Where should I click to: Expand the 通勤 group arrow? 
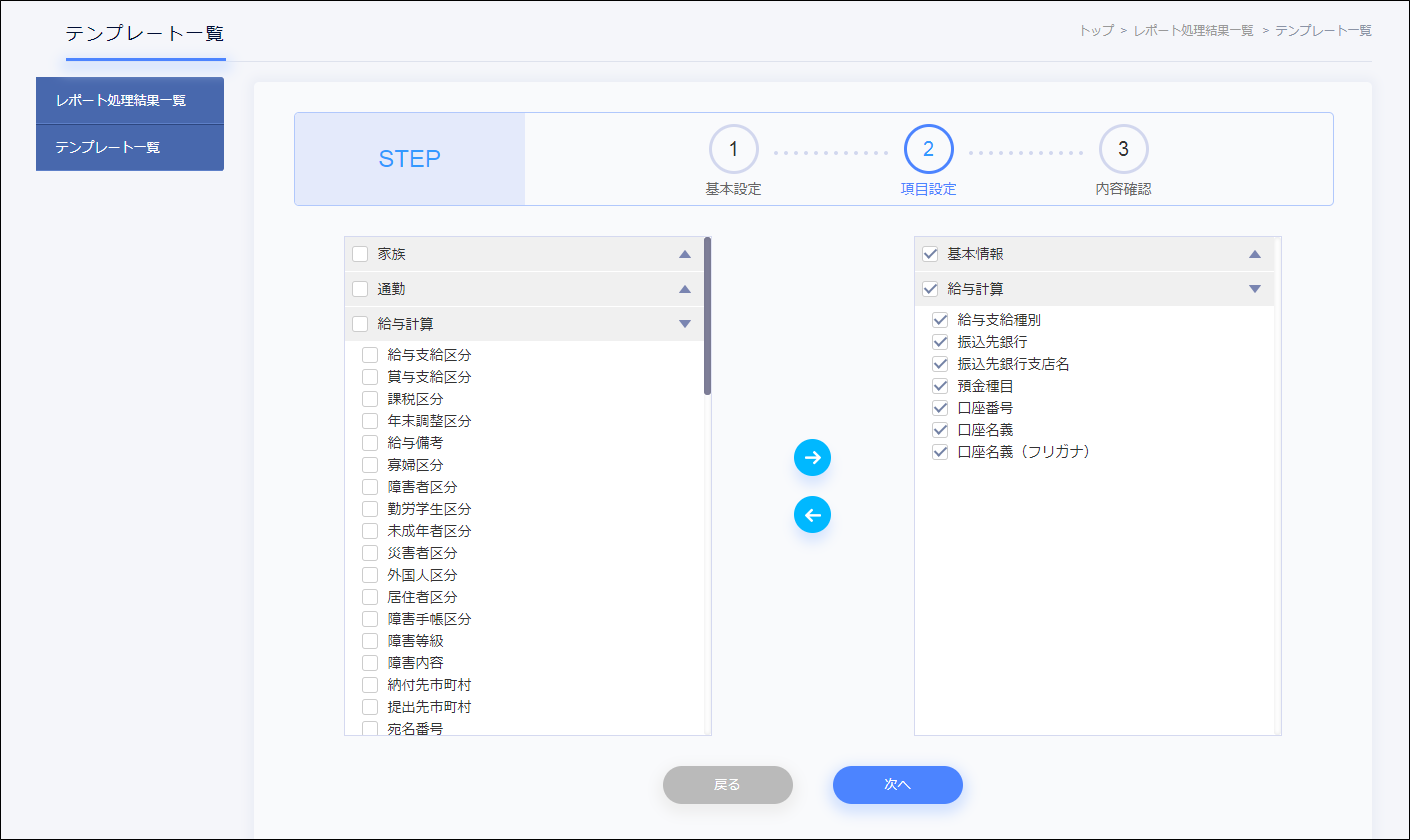[x=685, y=289]
